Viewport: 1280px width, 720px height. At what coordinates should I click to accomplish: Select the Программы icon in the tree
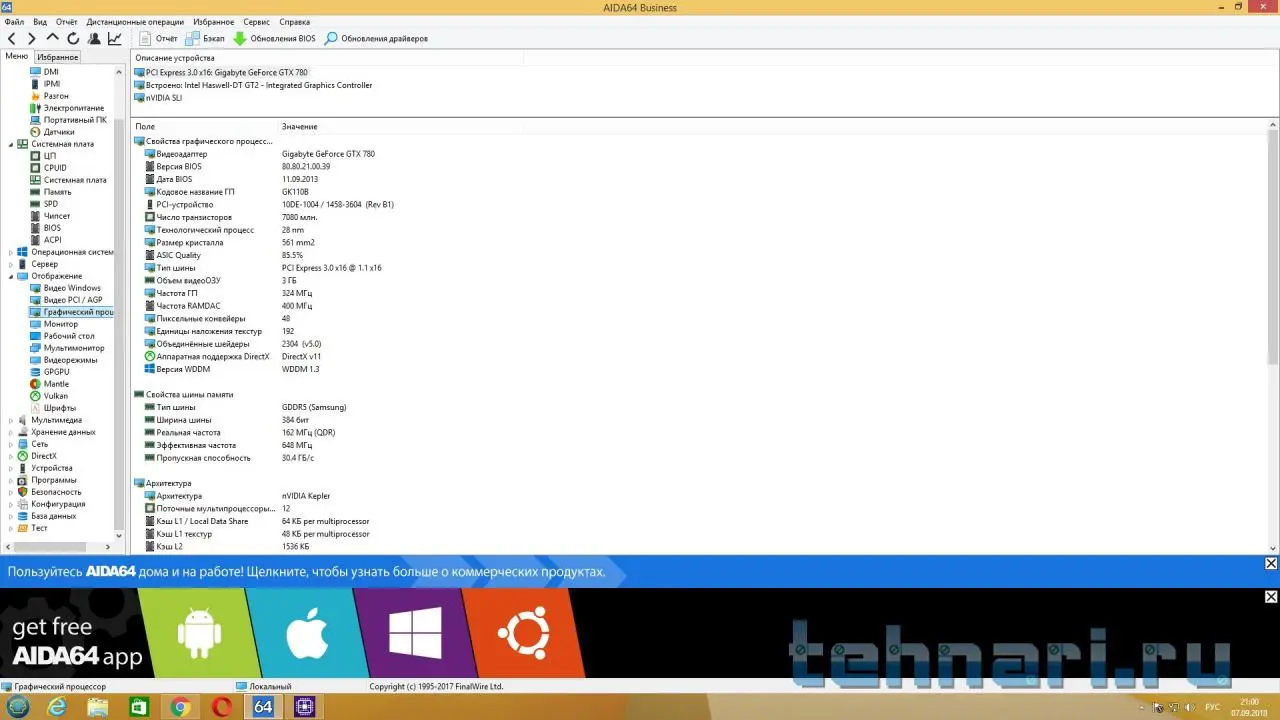(23, 480)
